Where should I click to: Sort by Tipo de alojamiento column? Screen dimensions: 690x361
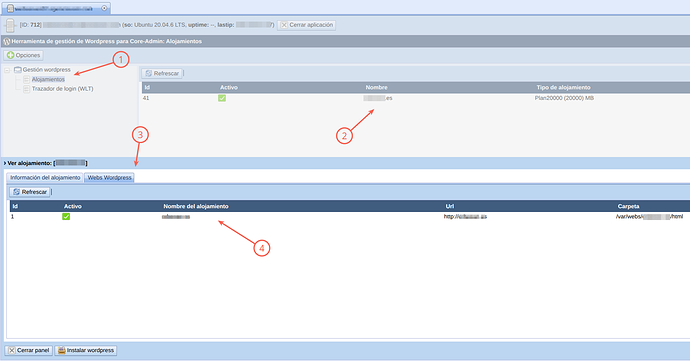coord(563,87)
